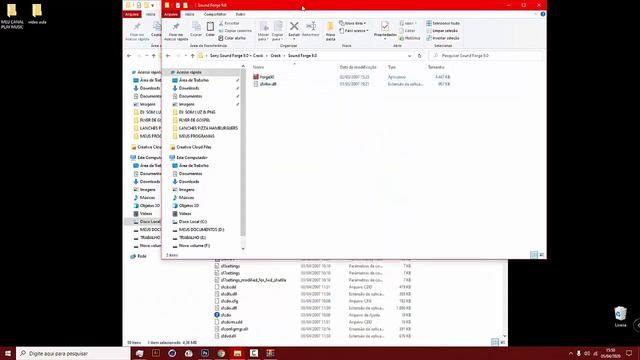Screen dimensions: 640x360
Task: Click the Copiar para icon
Action: pos(278,31)
